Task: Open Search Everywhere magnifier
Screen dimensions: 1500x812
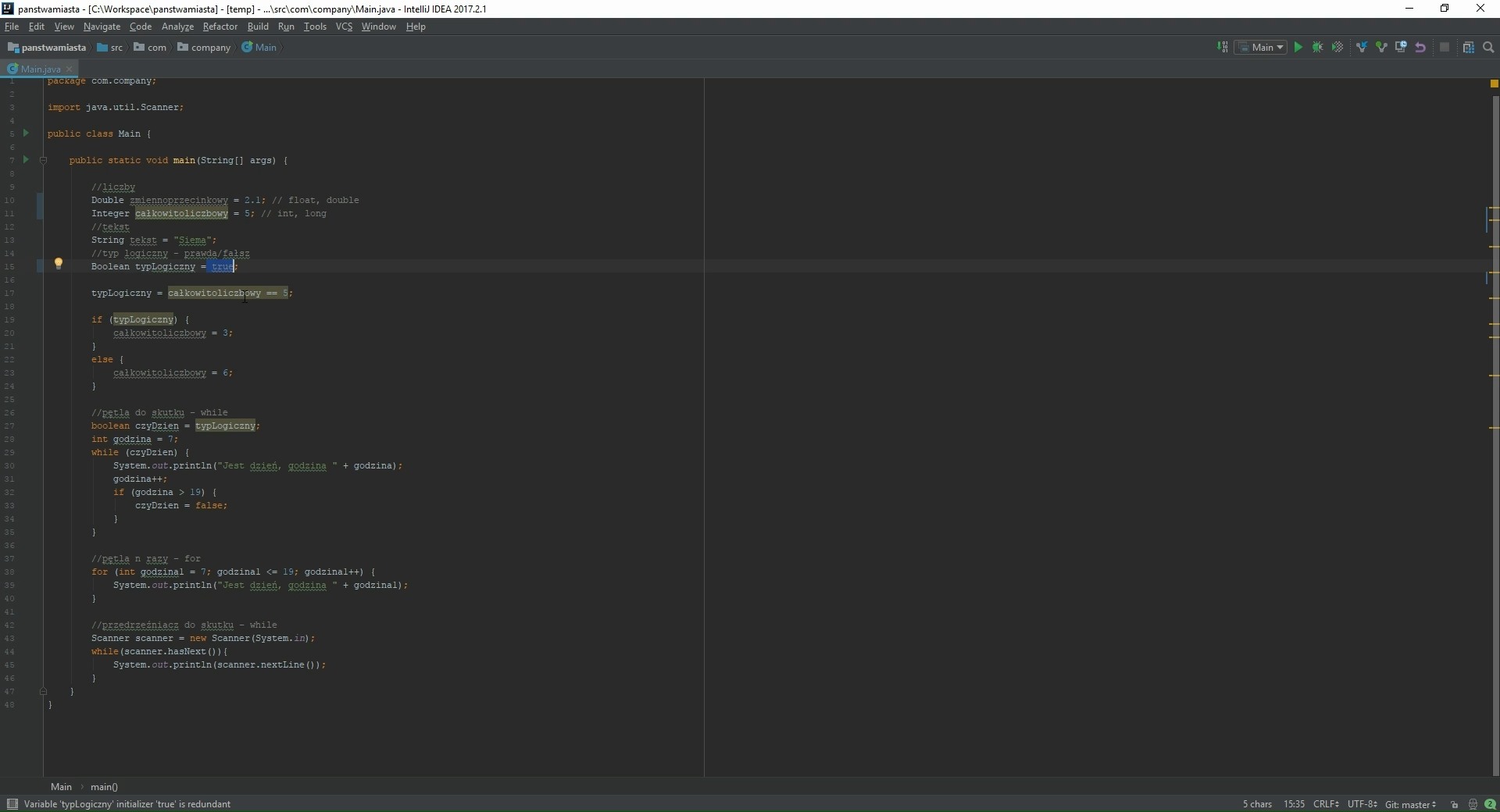Action: (x=1488, y=47)
